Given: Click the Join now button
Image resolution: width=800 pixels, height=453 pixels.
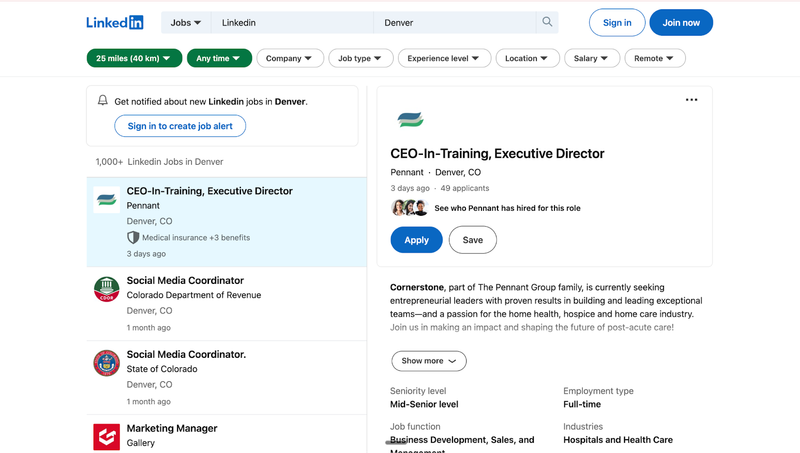Looking at the screenshot, I should coord(680,22).
